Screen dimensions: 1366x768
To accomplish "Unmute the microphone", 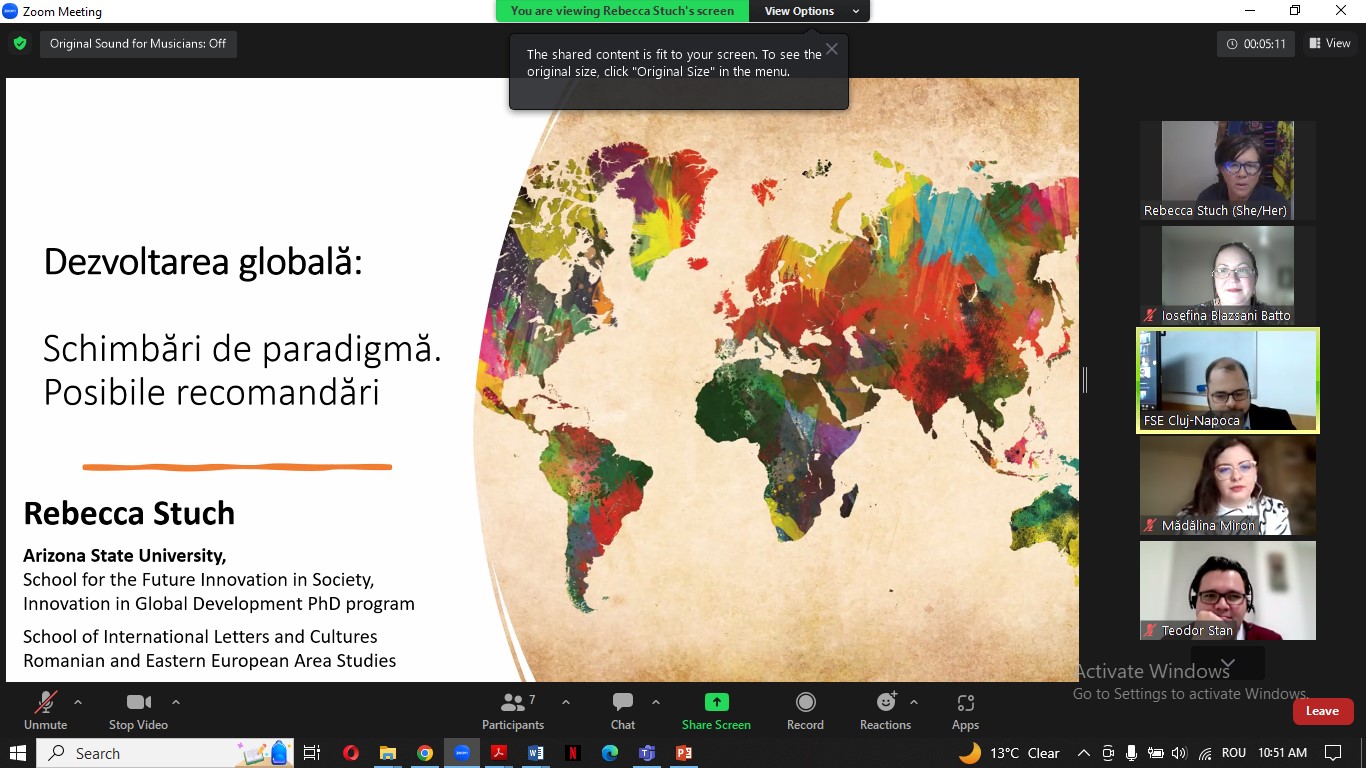I will (45, 711).
